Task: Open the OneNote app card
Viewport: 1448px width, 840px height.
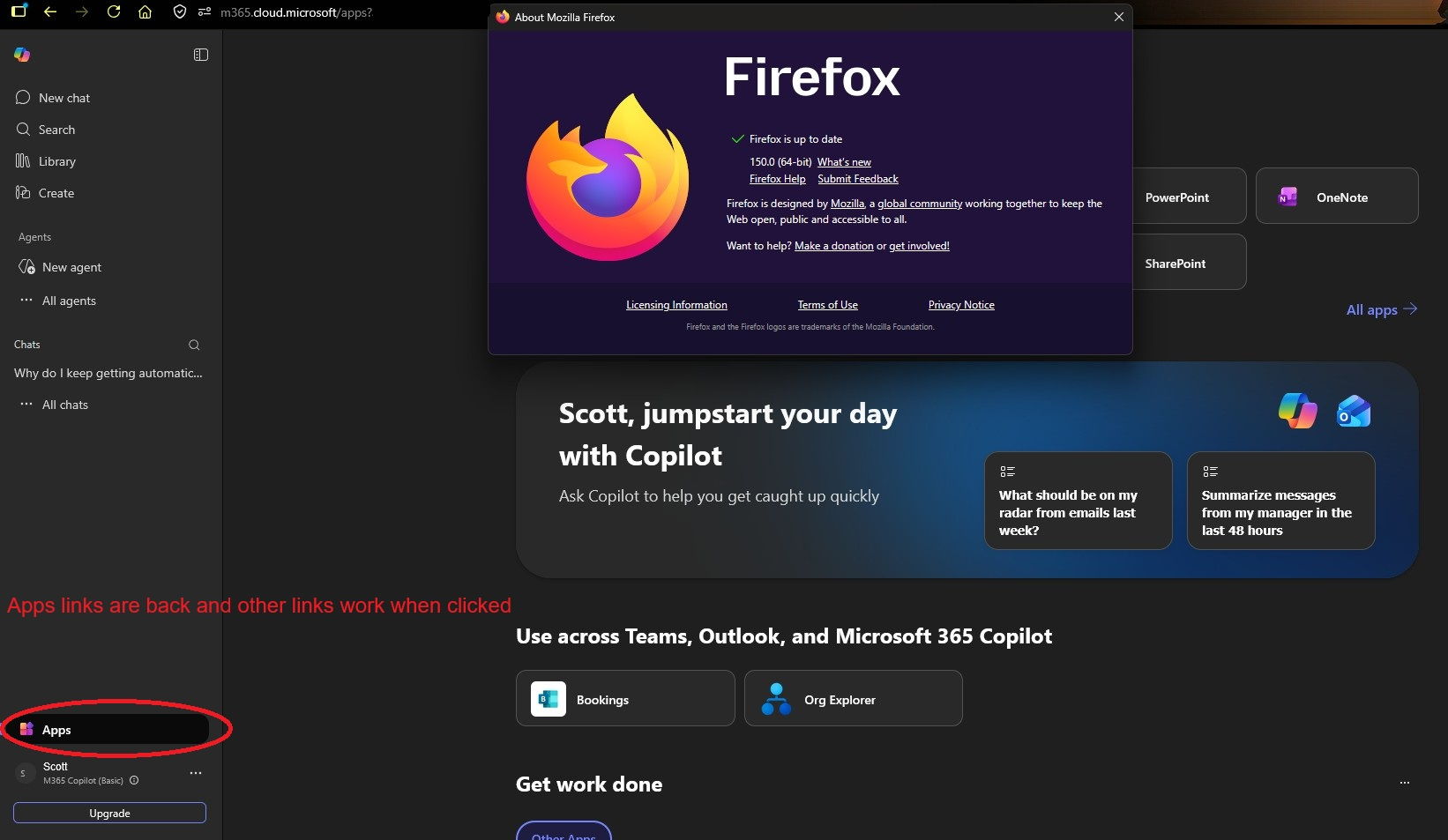Action: [1337, 196]
